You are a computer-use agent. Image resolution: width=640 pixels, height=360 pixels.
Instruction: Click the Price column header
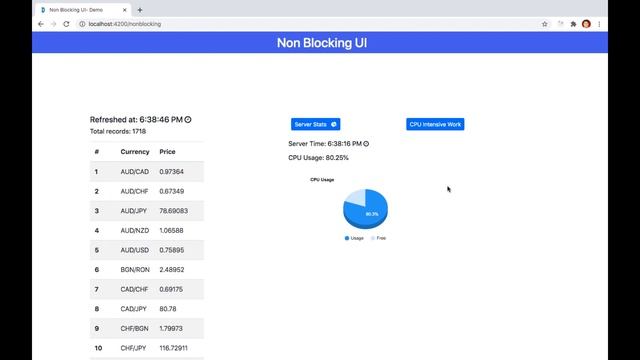point(167,151)
